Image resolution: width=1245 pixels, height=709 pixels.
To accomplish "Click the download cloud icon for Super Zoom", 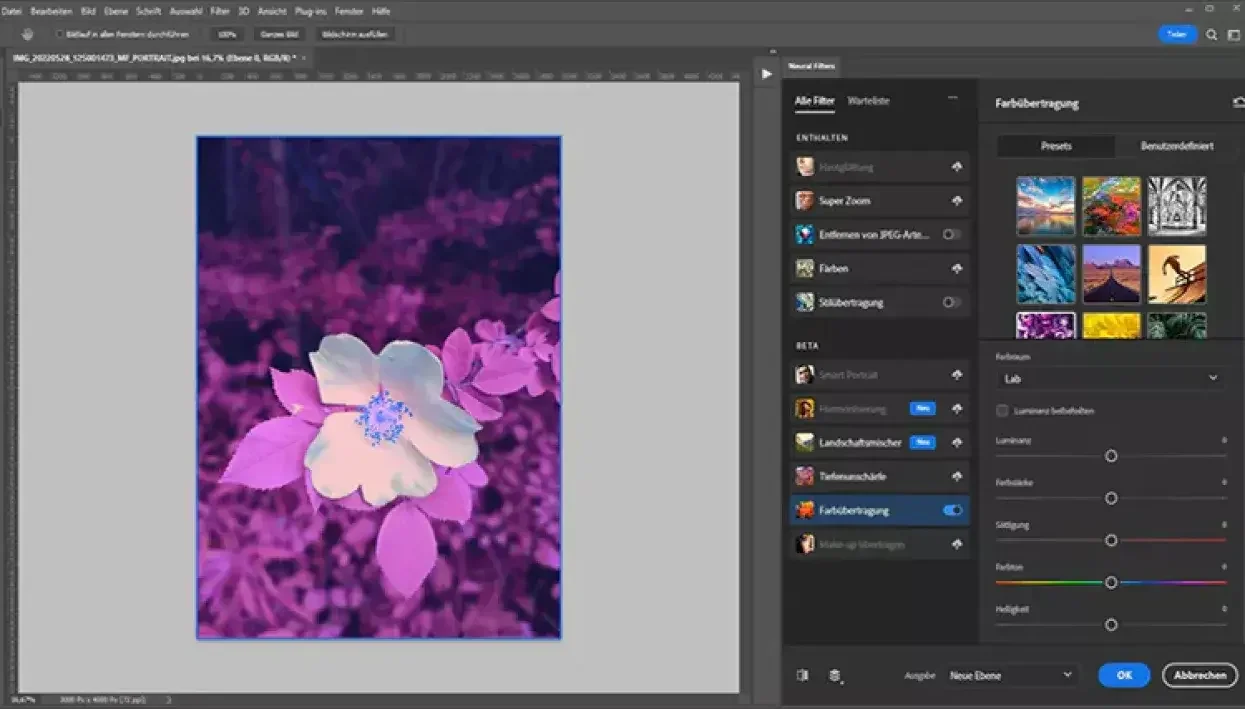I will point(956,201).
